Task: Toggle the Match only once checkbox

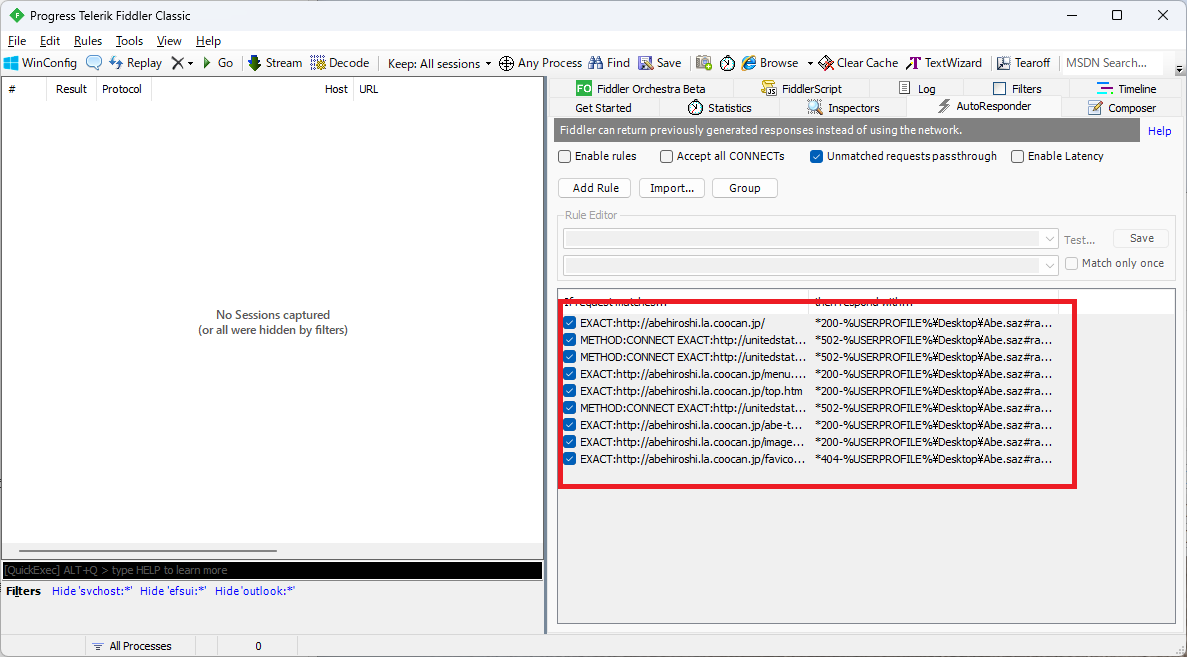Action: [x=1071, y=263]
